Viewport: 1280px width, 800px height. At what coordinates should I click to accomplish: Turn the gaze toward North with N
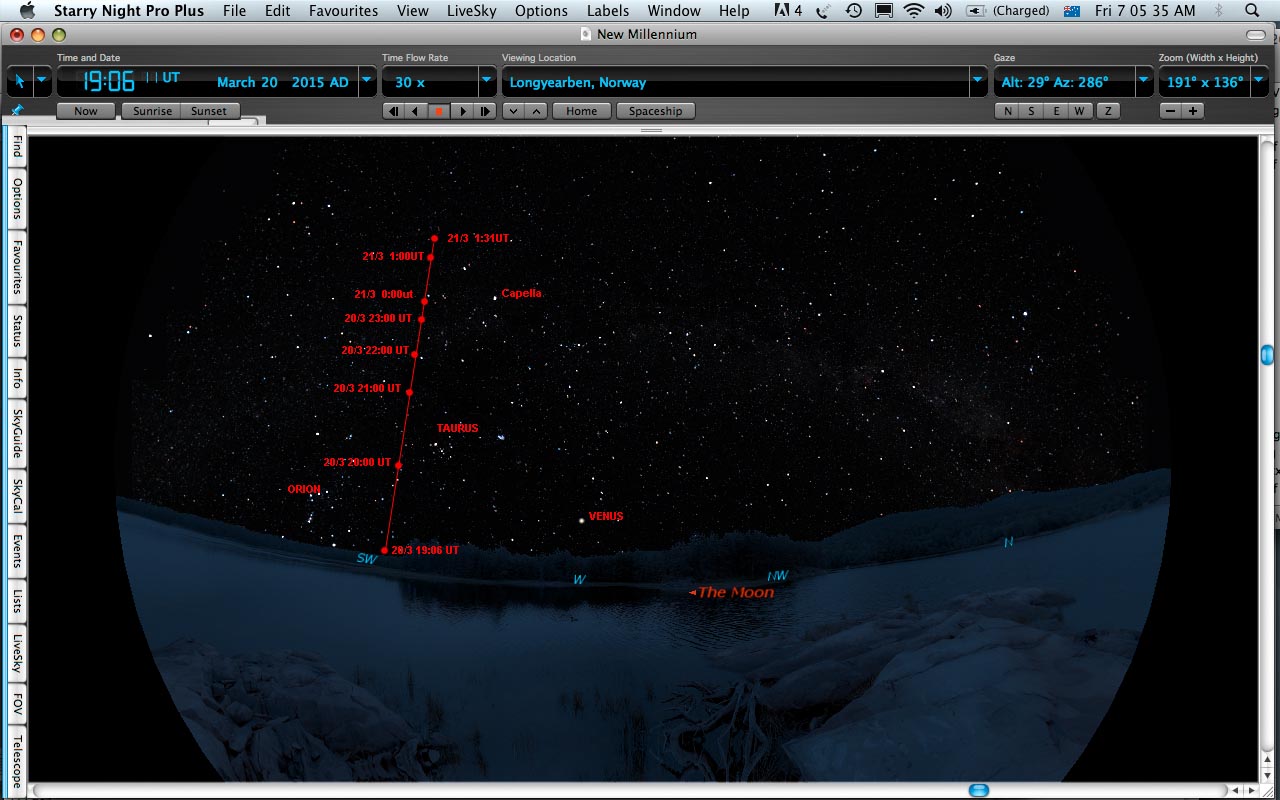click(1007, 111)
